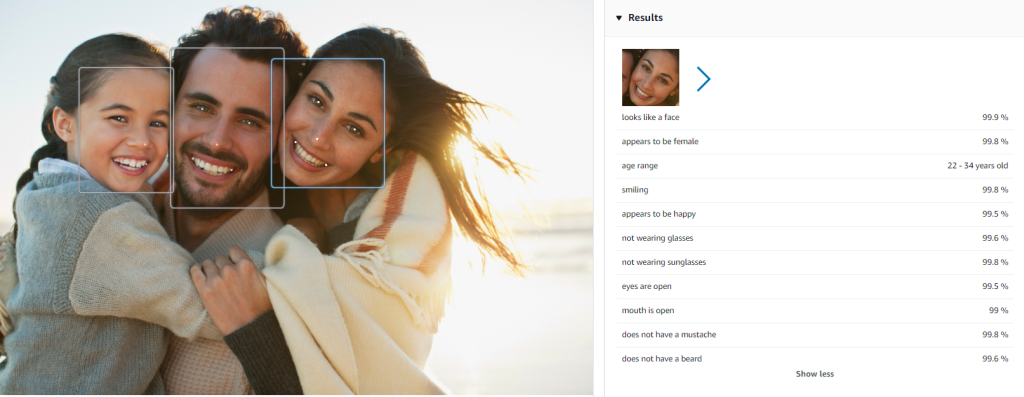Select the man's face bounding box

227,128
